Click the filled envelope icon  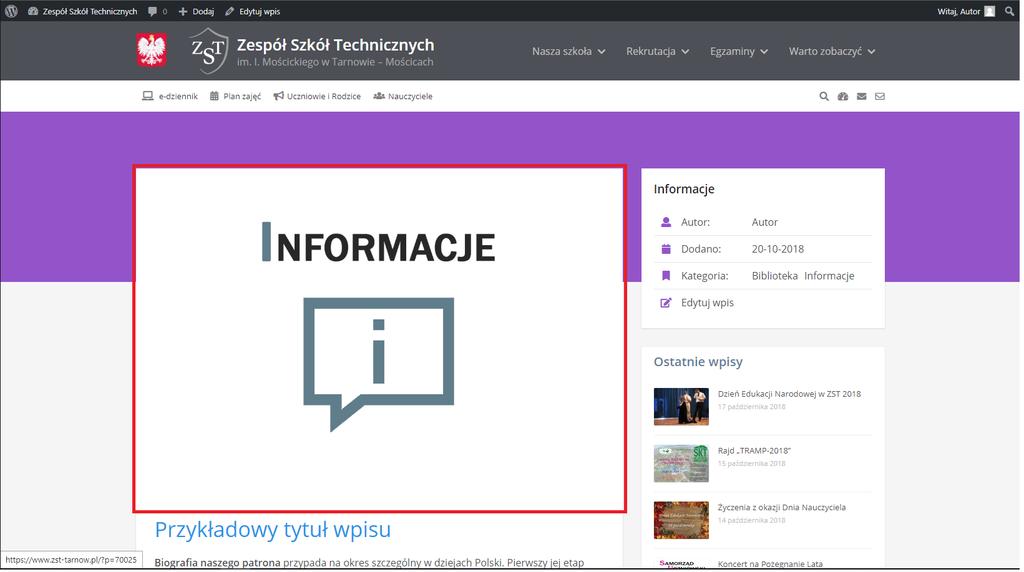pos(861,96)
